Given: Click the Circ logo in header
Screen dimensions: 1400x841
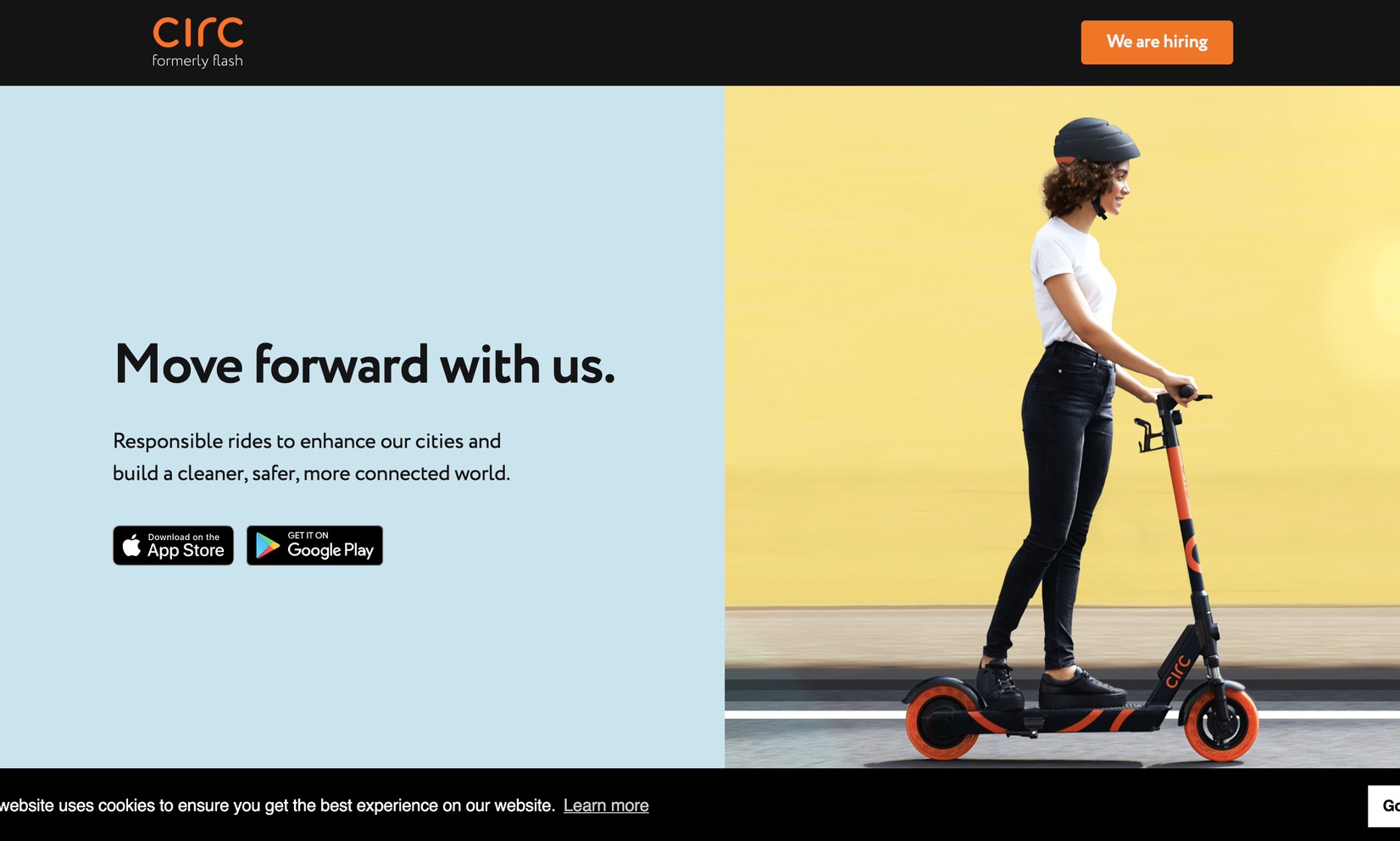Looking at the screenshot, I should [x=197, y=32].
